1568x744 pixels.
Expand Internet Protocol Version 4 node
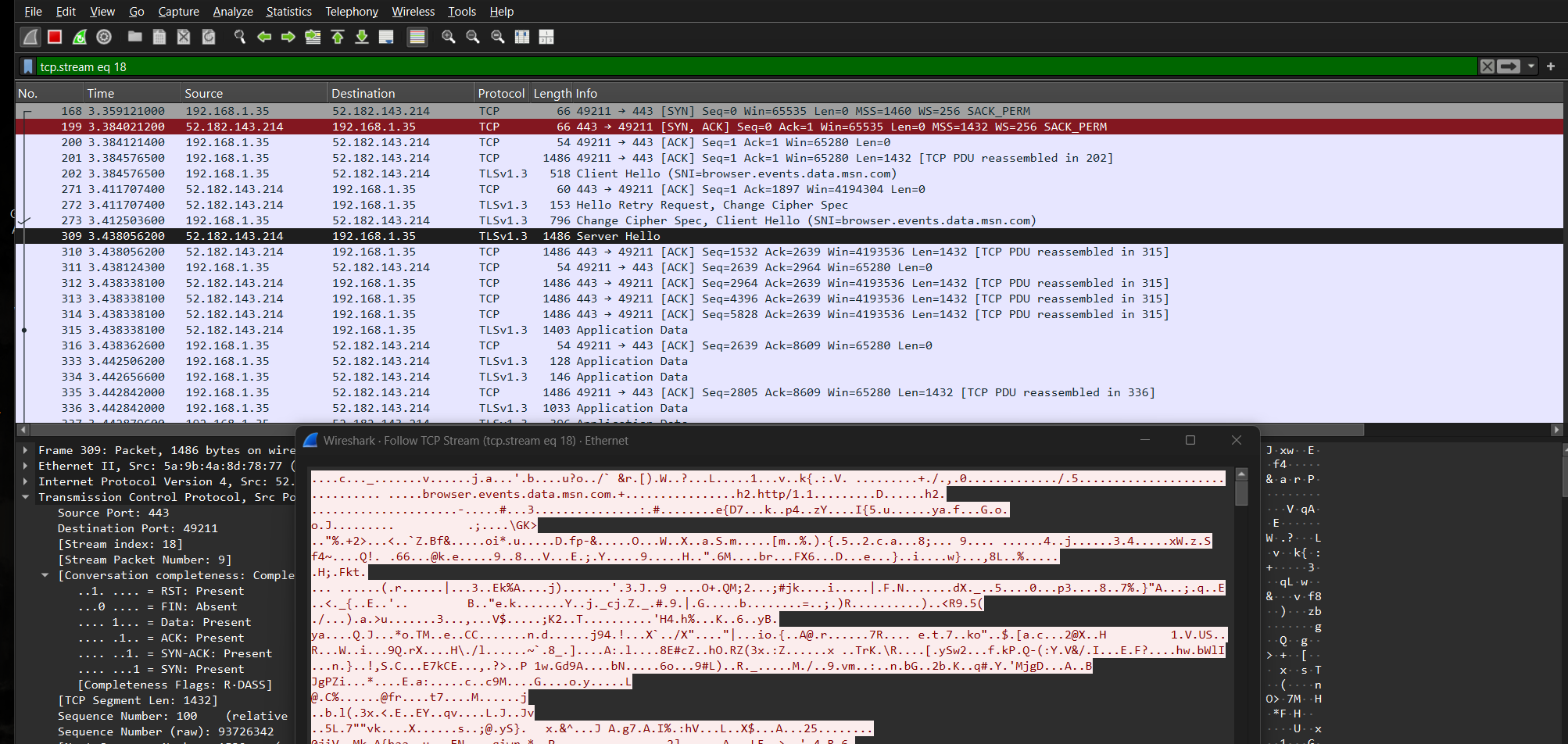coord(26,481)
